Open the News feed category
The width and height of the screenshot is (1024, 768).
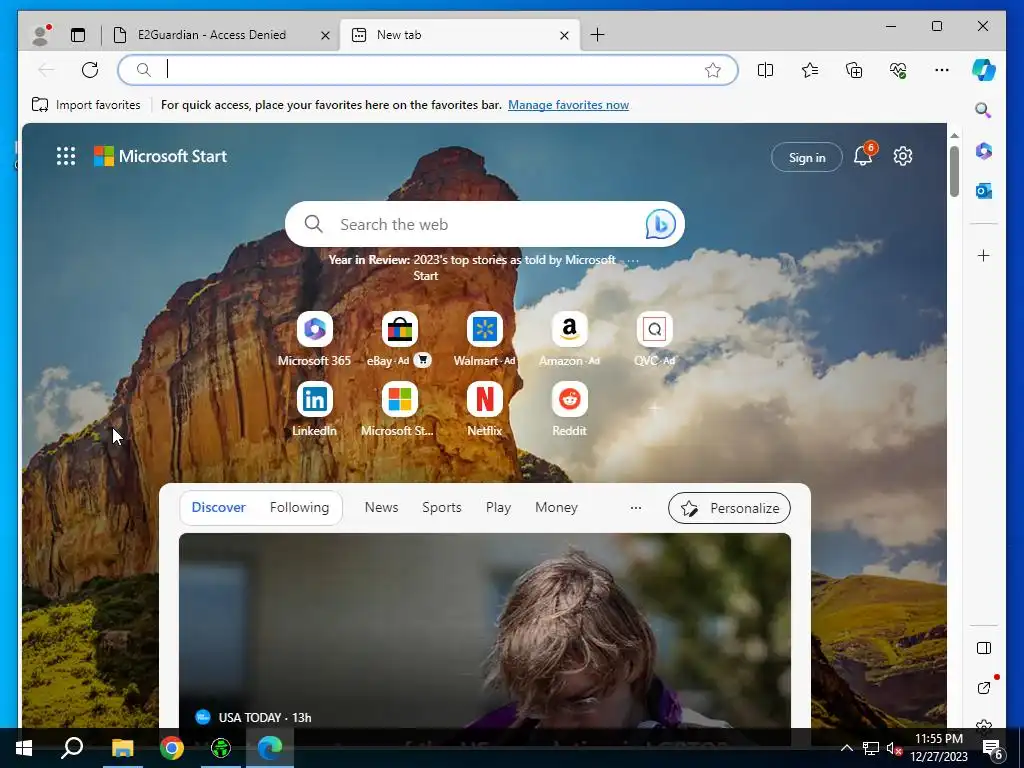[381, 507]
